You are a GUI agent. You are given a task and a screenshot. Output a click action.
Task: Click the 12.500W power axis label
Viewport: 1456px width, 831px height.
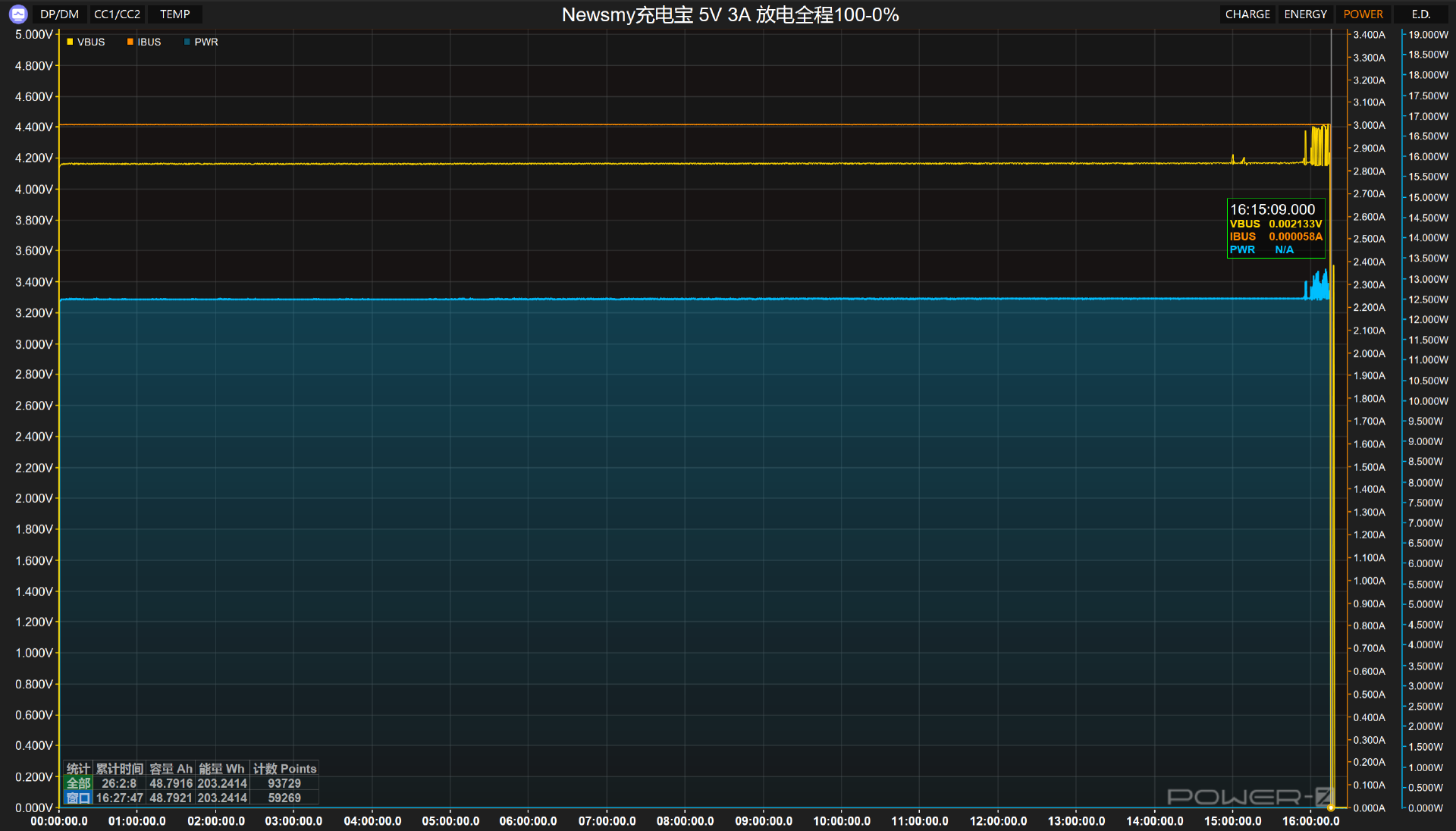click(1428, 299)
